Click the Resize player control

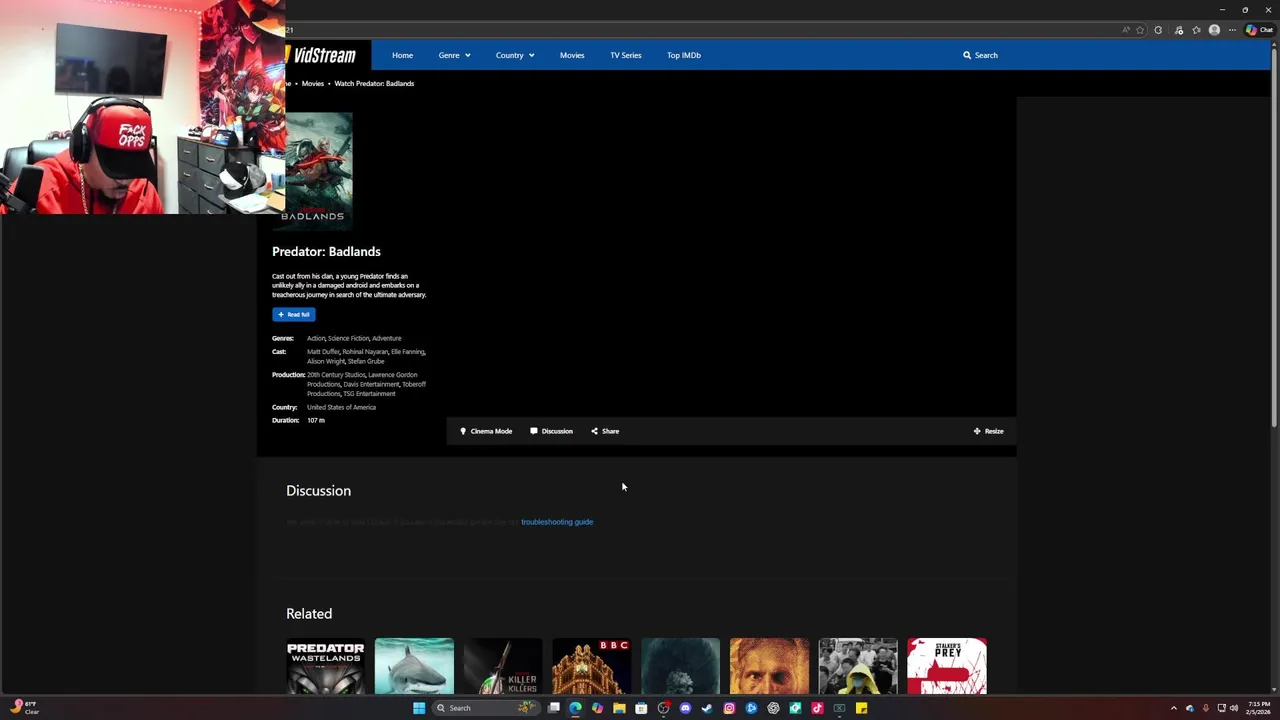point(988,431)
